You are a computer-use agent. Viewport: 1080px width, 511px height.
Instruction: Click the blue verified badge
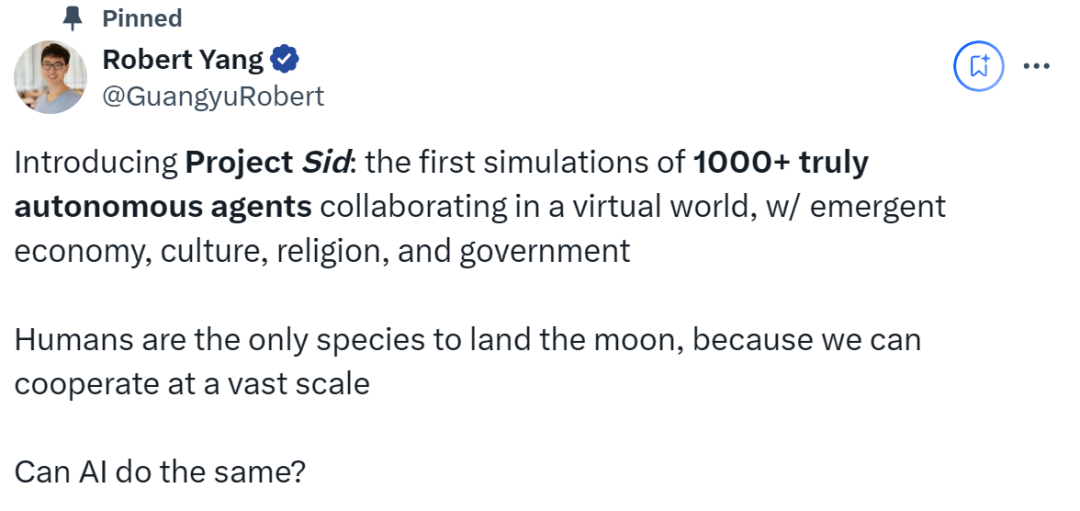coord(285,60)
